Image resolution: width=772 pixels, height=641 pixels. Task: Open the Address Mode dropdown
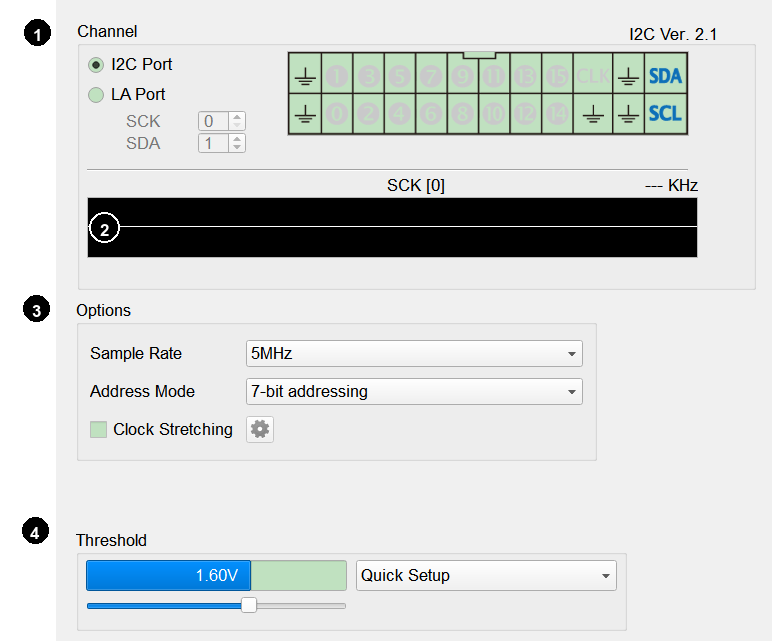pyautogui.click(x=414, y=391)
